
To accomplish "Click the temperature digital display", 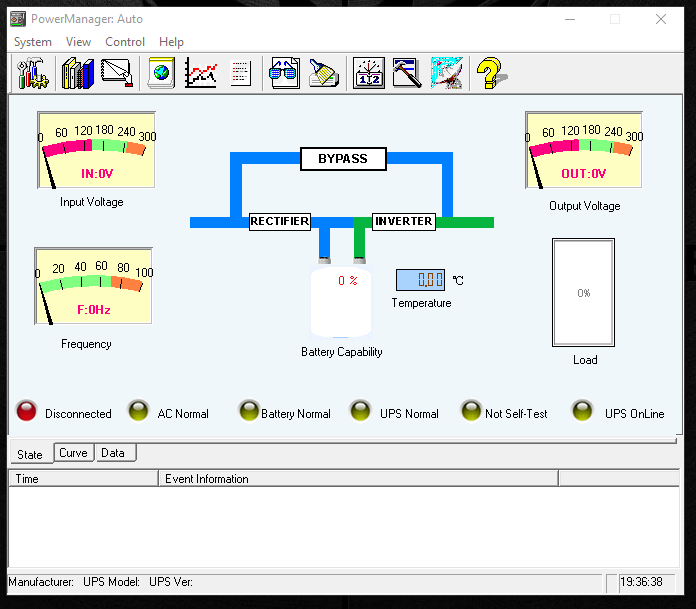I will 420,280.
